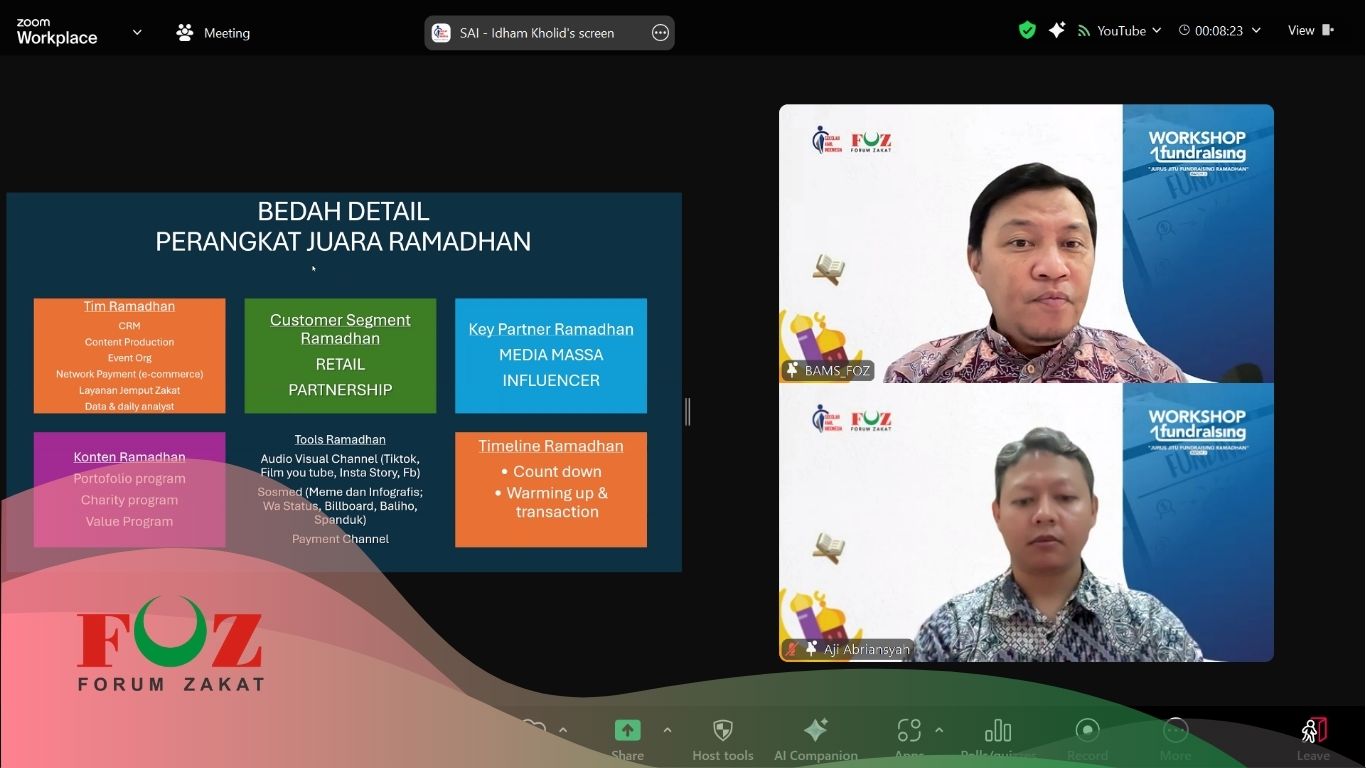Click the Tim Ramadhan heading
Image resolution: width=1366 pixels, height=768 pixels.
click(129, 306)
